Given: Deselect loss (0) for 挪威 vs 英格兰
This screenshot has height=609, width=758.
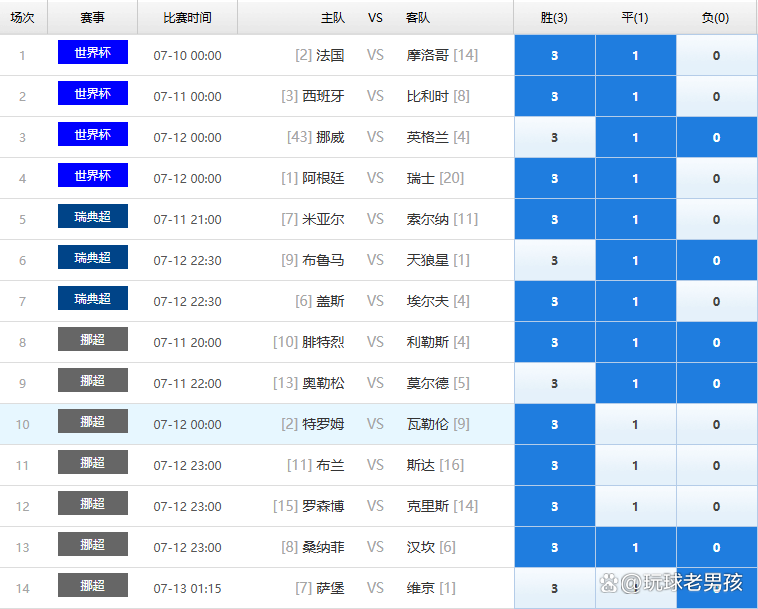Looking at the screenshot, I should point(716,137).
